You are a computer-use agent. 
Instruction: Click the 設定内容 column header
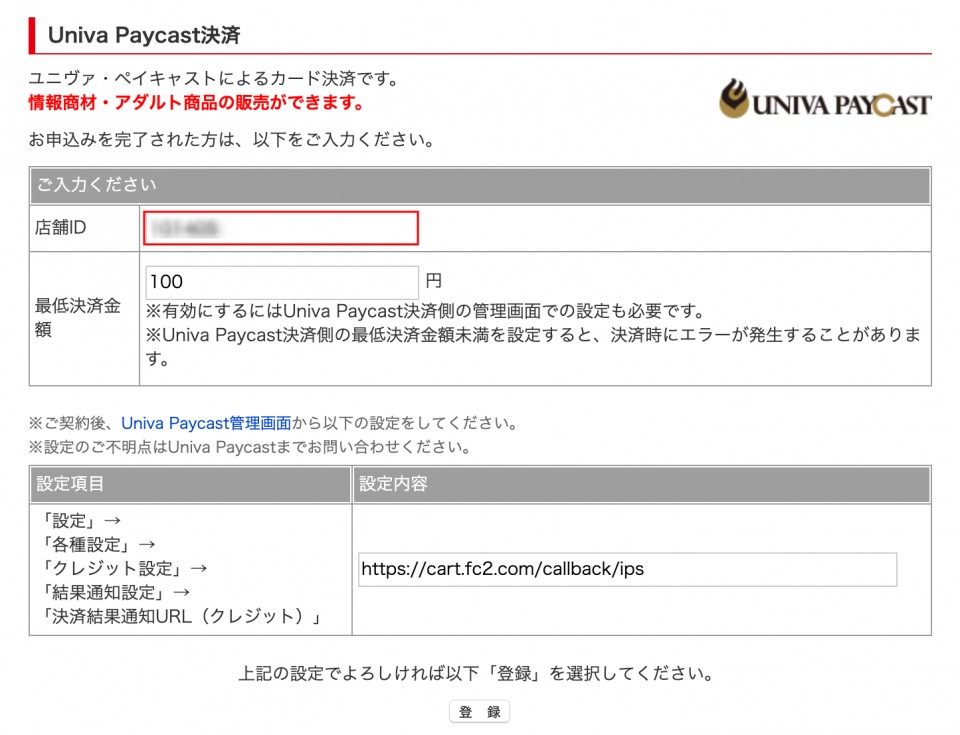[x=642, y=484]
